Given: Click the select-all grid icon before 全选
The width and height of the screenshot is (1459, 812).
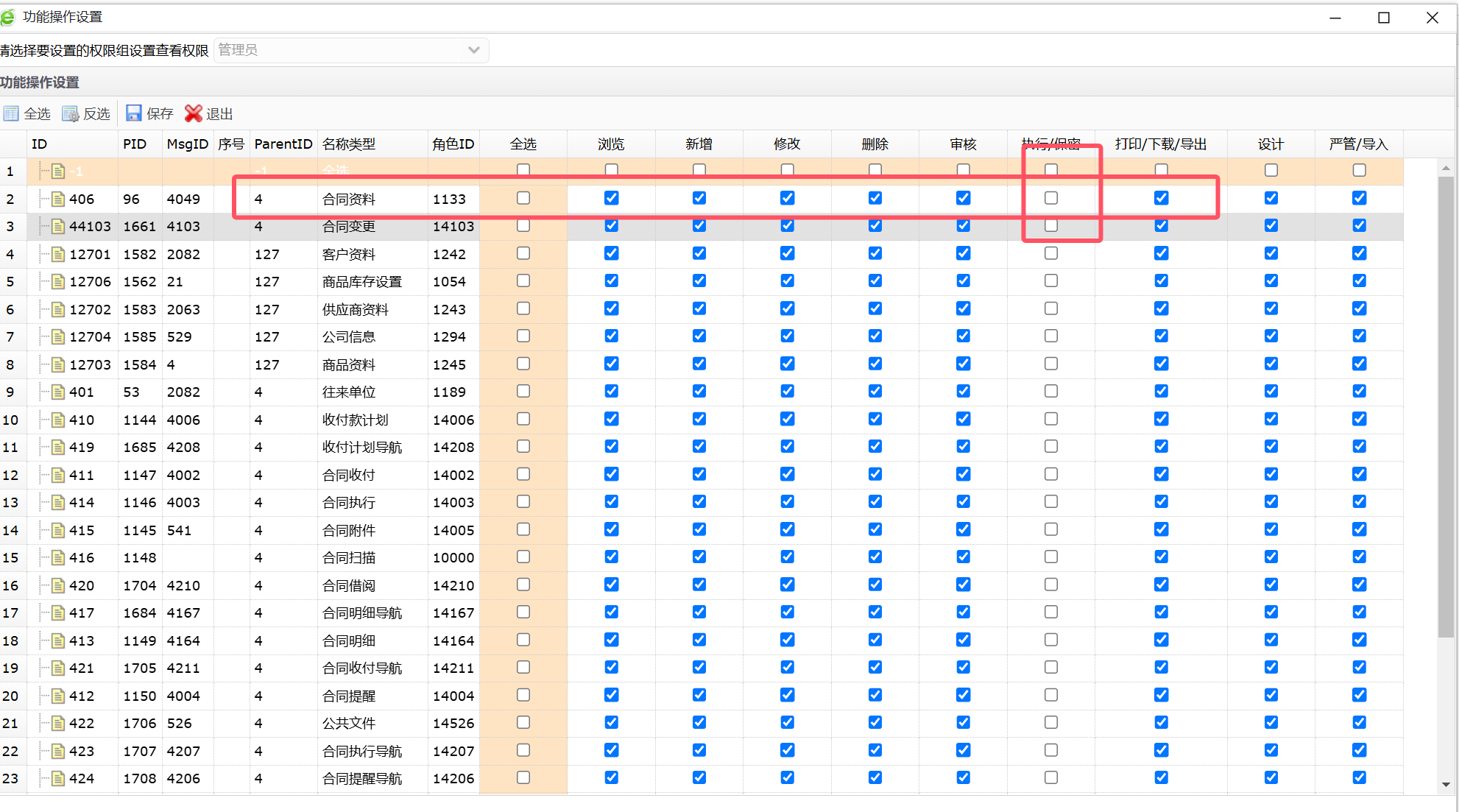Looking at the screenshot, I should (11, 113).
